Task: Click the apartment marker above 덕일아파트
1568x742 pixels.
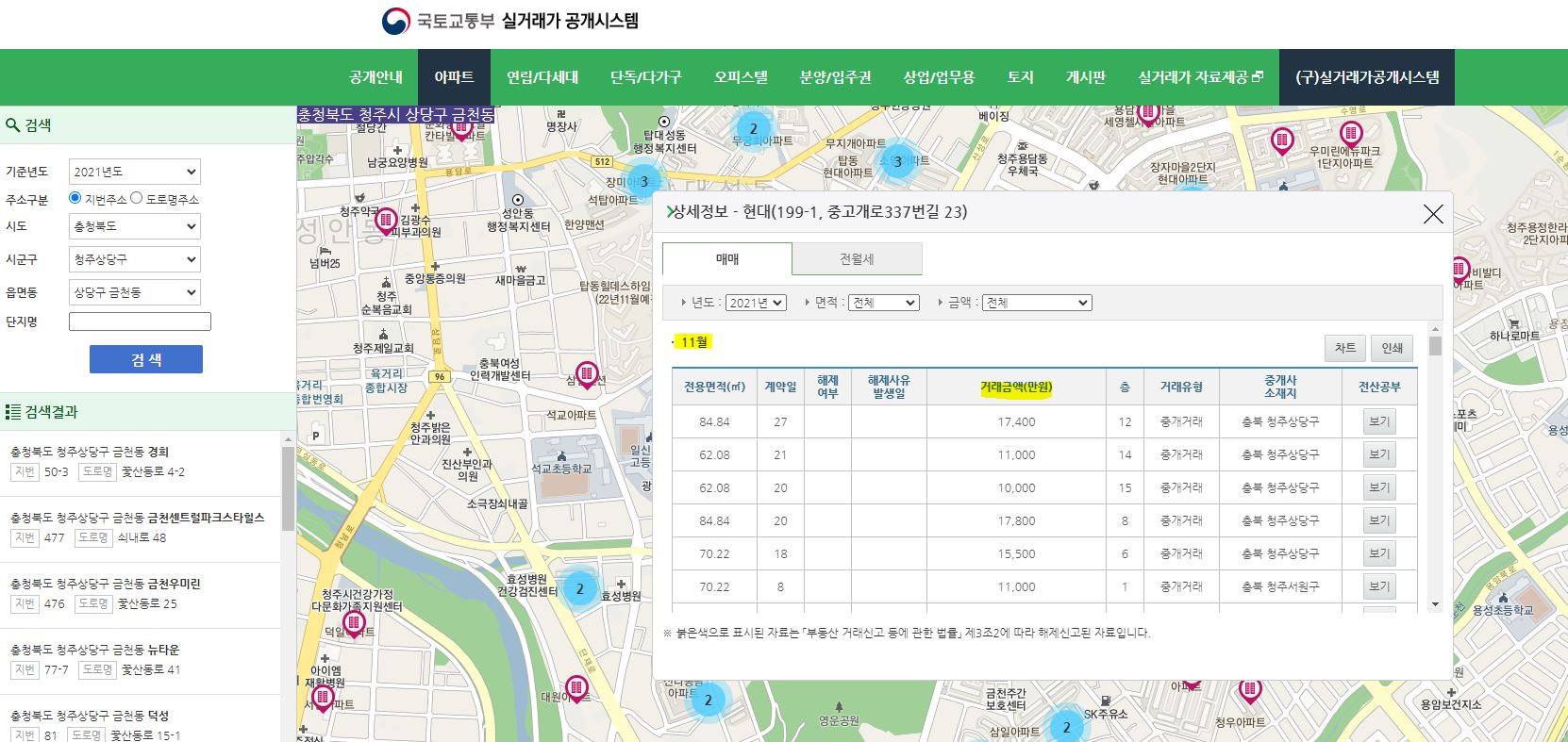Action: (x=354, y=622)
